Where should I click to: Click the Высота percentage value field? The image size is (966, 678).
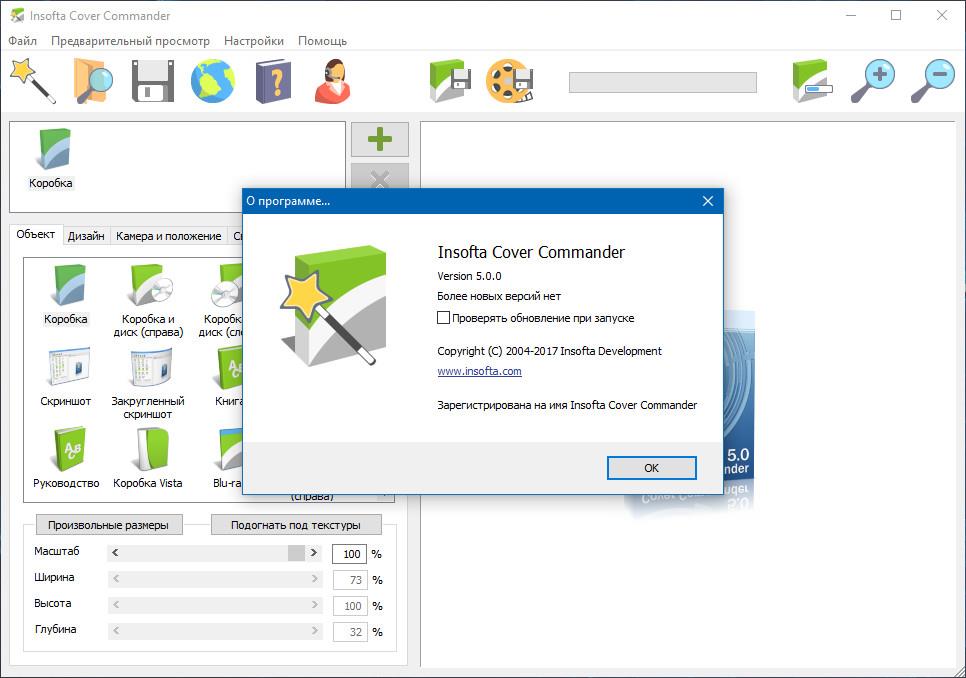click(x=349, y=606)
